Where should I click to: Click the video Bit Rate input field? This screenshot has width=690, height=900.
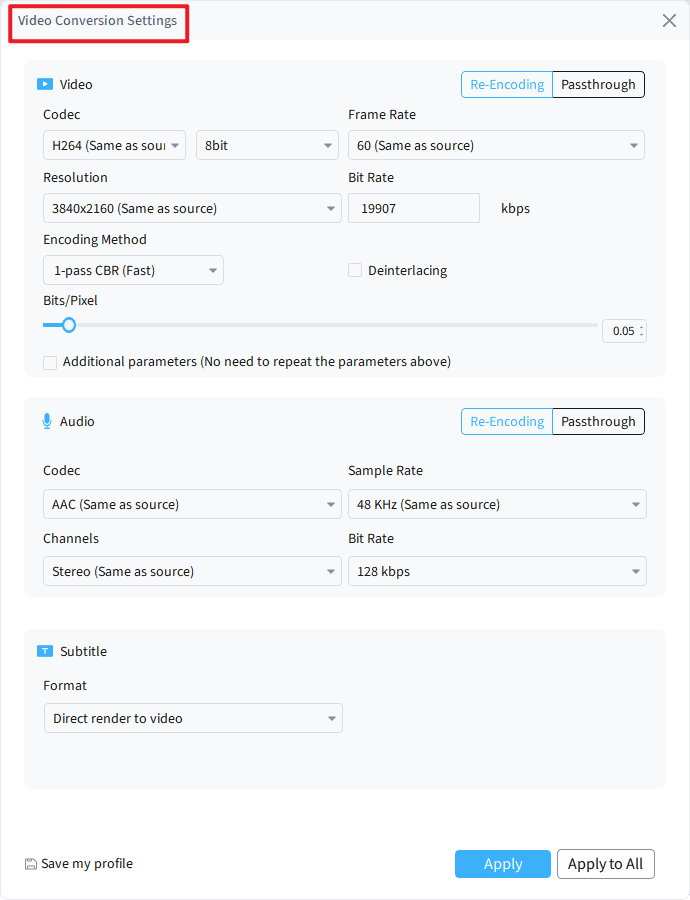point(414,208)
